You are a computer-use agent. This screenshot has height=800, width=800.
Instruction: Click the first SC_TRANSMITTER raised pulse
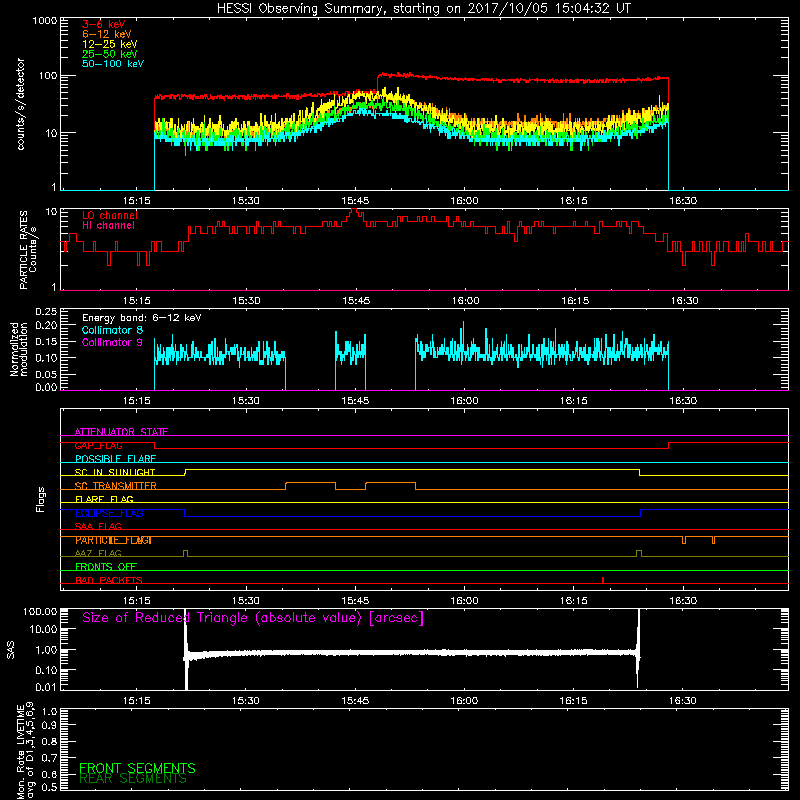click(310, 485)
